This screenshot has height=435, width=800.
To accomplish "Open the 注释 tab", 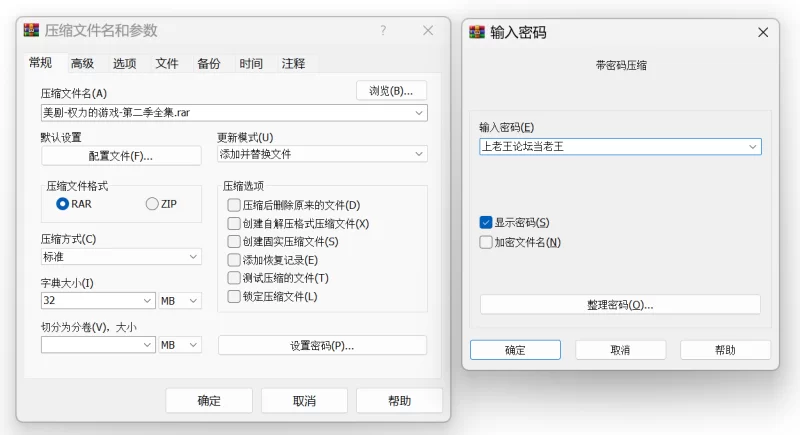I will (x=293, y=64).
